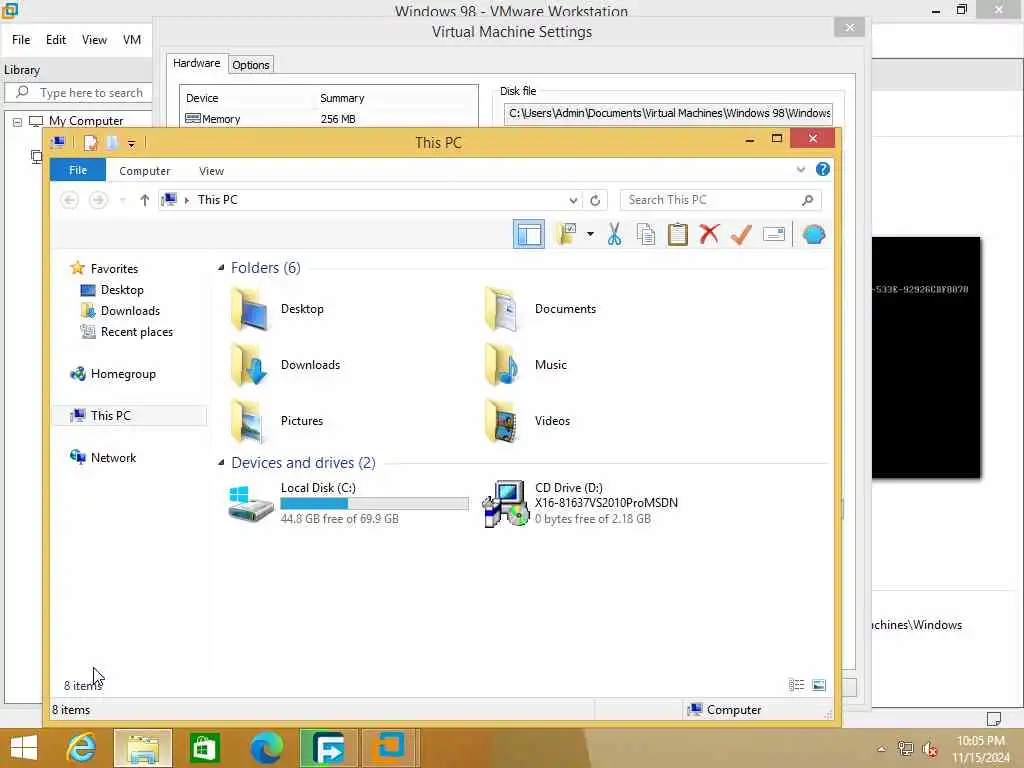Toggle the navigation pane layout toolbar button
1024x768 pixels.
(x=528, y=234)
